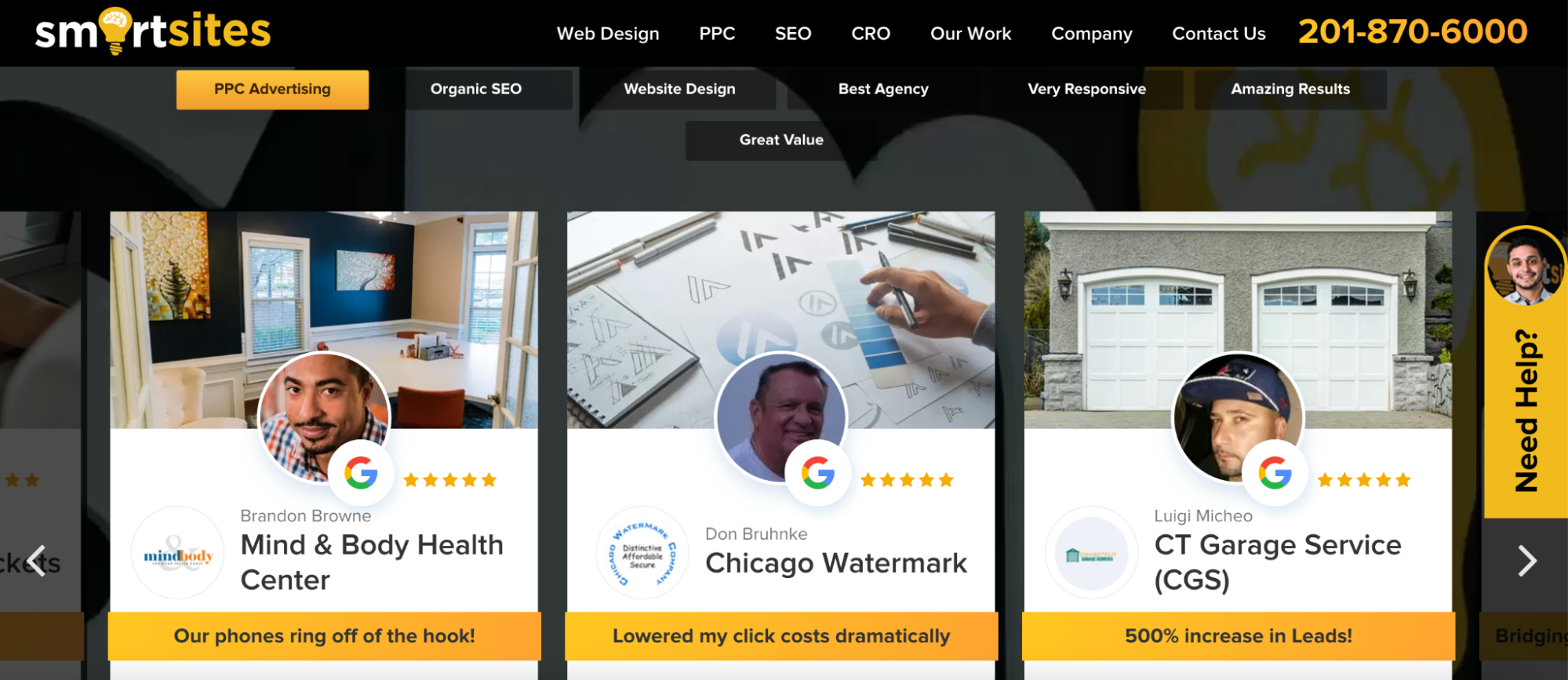Go to the previous testimonial slide
Viewport: 1568px width, 680px height.
[x=36, y=561]
